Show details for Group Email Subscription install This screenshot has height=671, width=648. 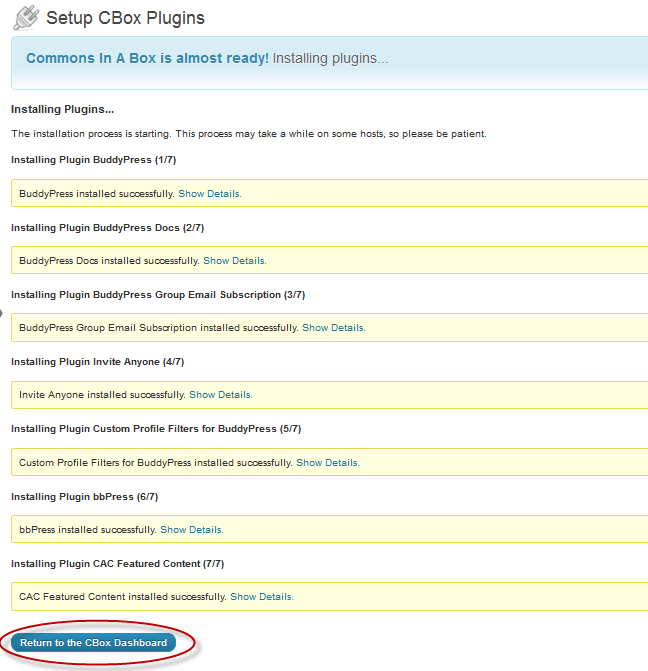point(334,328)
